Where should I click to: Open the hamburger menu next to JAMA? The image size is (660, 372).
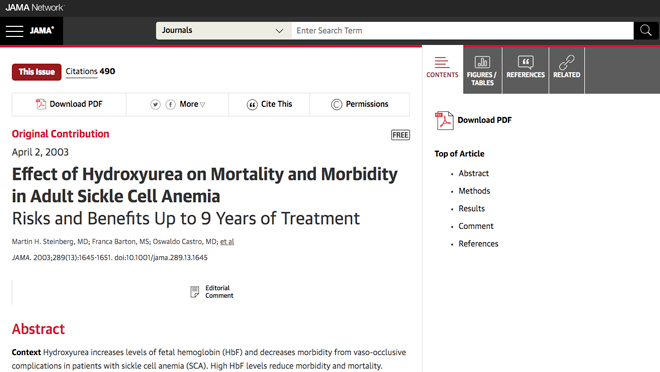coord(14,31)
